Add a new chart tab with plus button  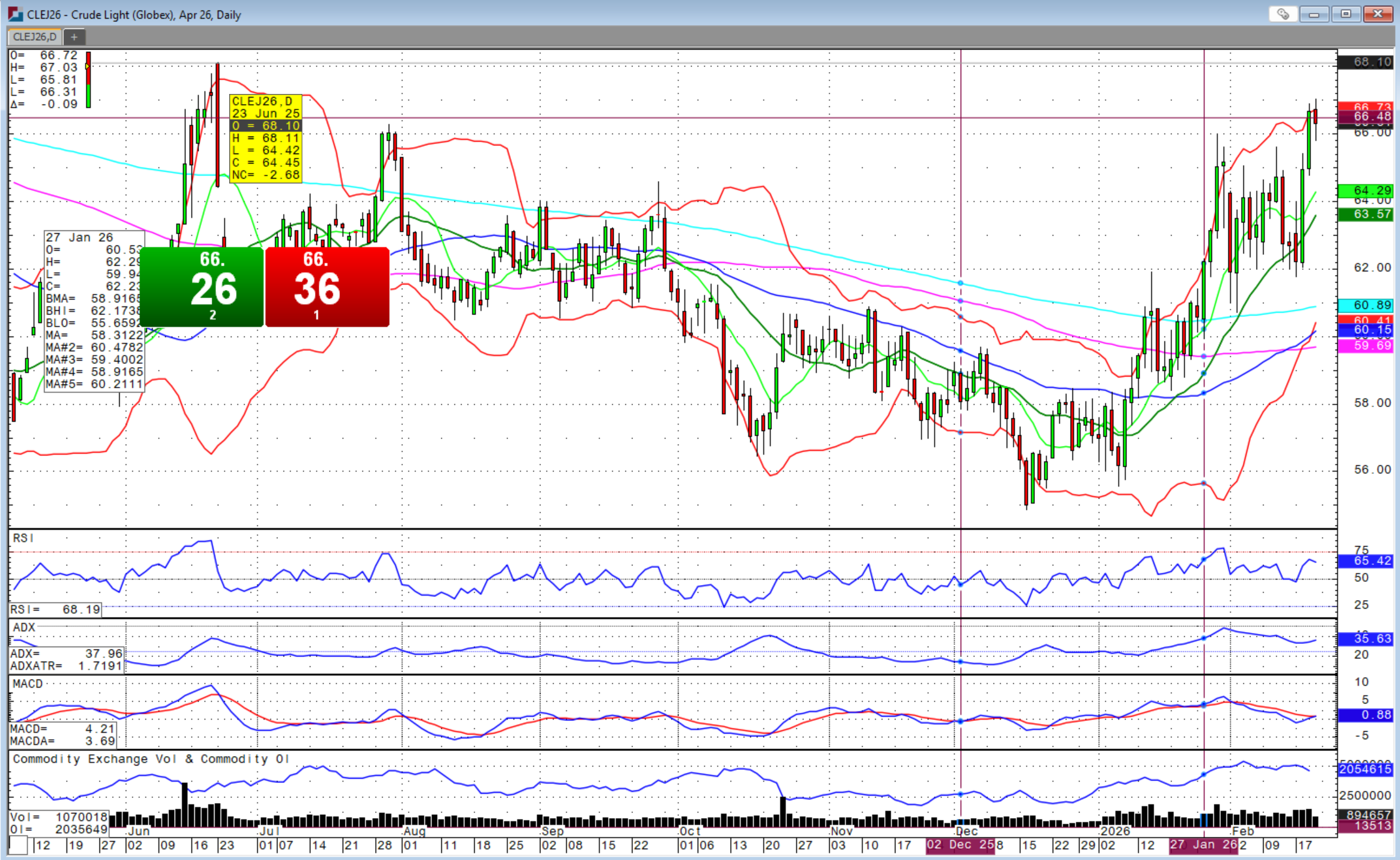(74, 37)
